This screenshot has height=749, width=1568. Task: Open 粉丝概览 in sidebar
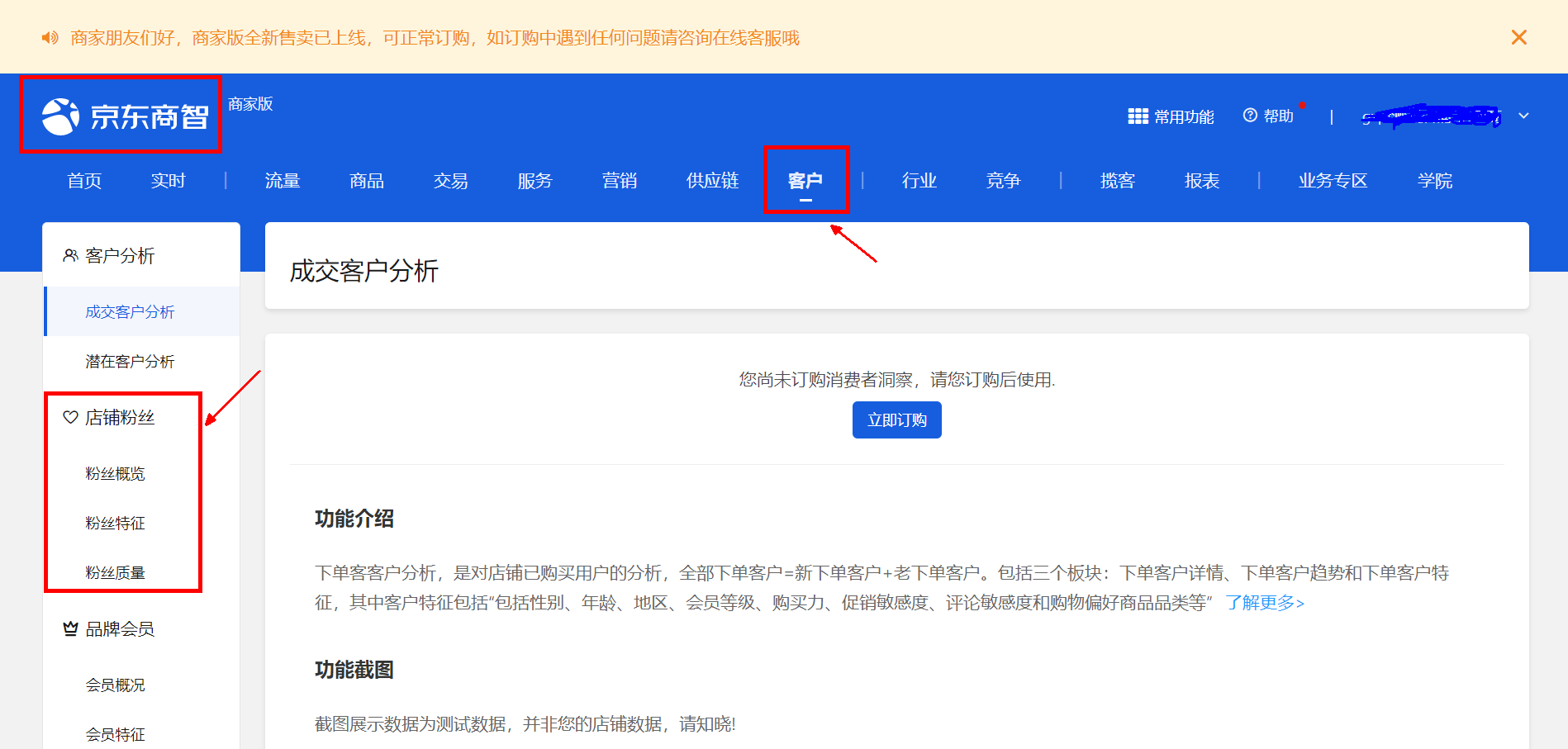(x=115, y=474)
